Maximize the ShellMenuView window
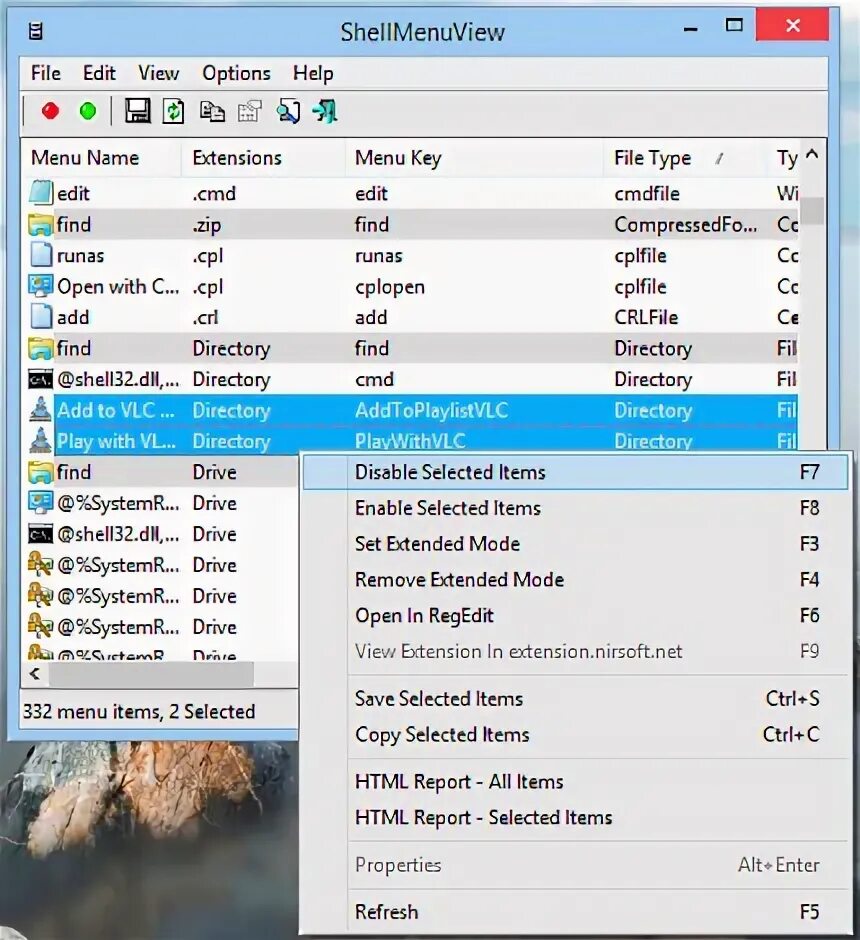Image resolution: width=860 pixels, height=940 pixels. pos(734,26)
